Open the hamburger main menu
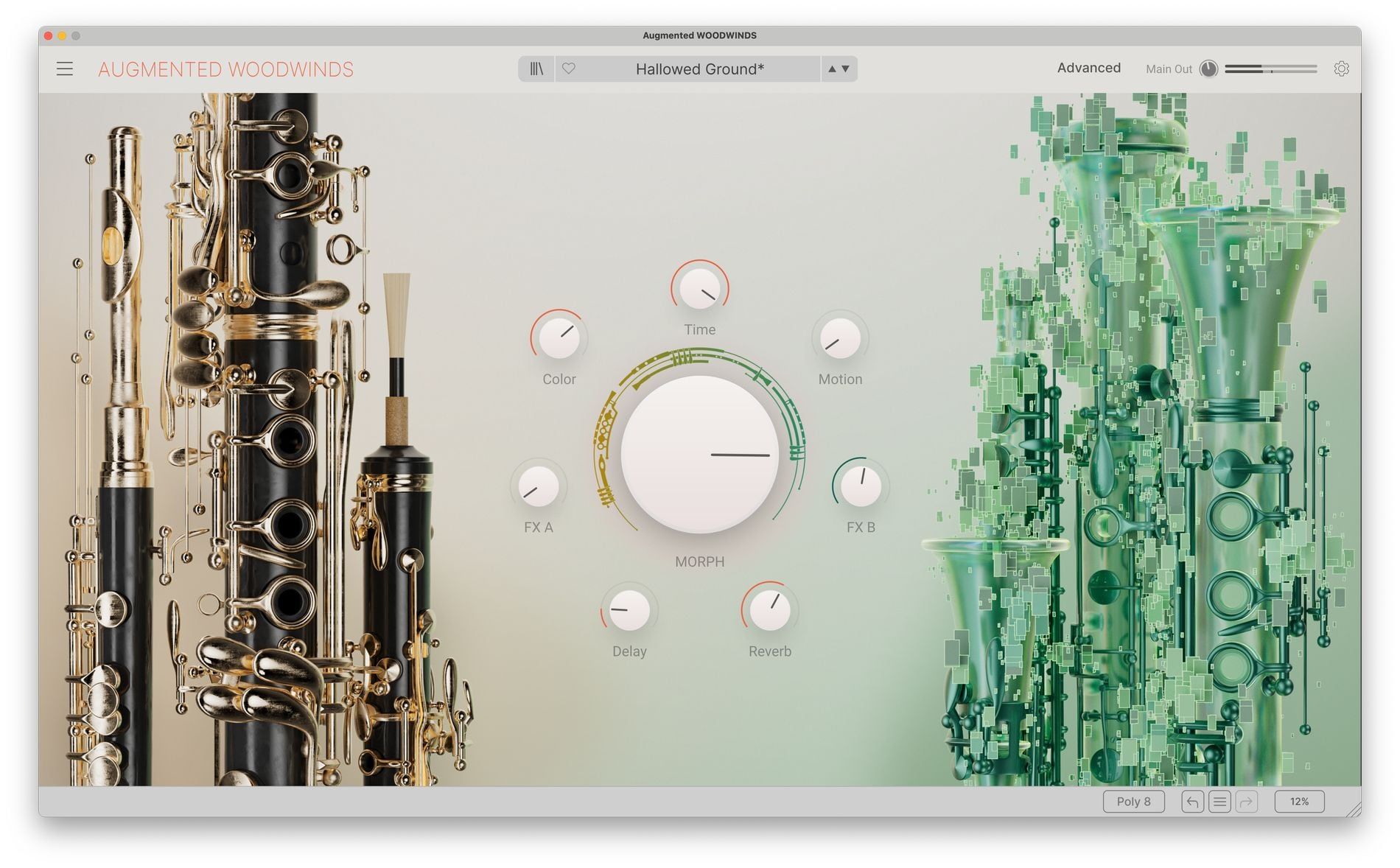1400x868 pixels. point(65,69)
